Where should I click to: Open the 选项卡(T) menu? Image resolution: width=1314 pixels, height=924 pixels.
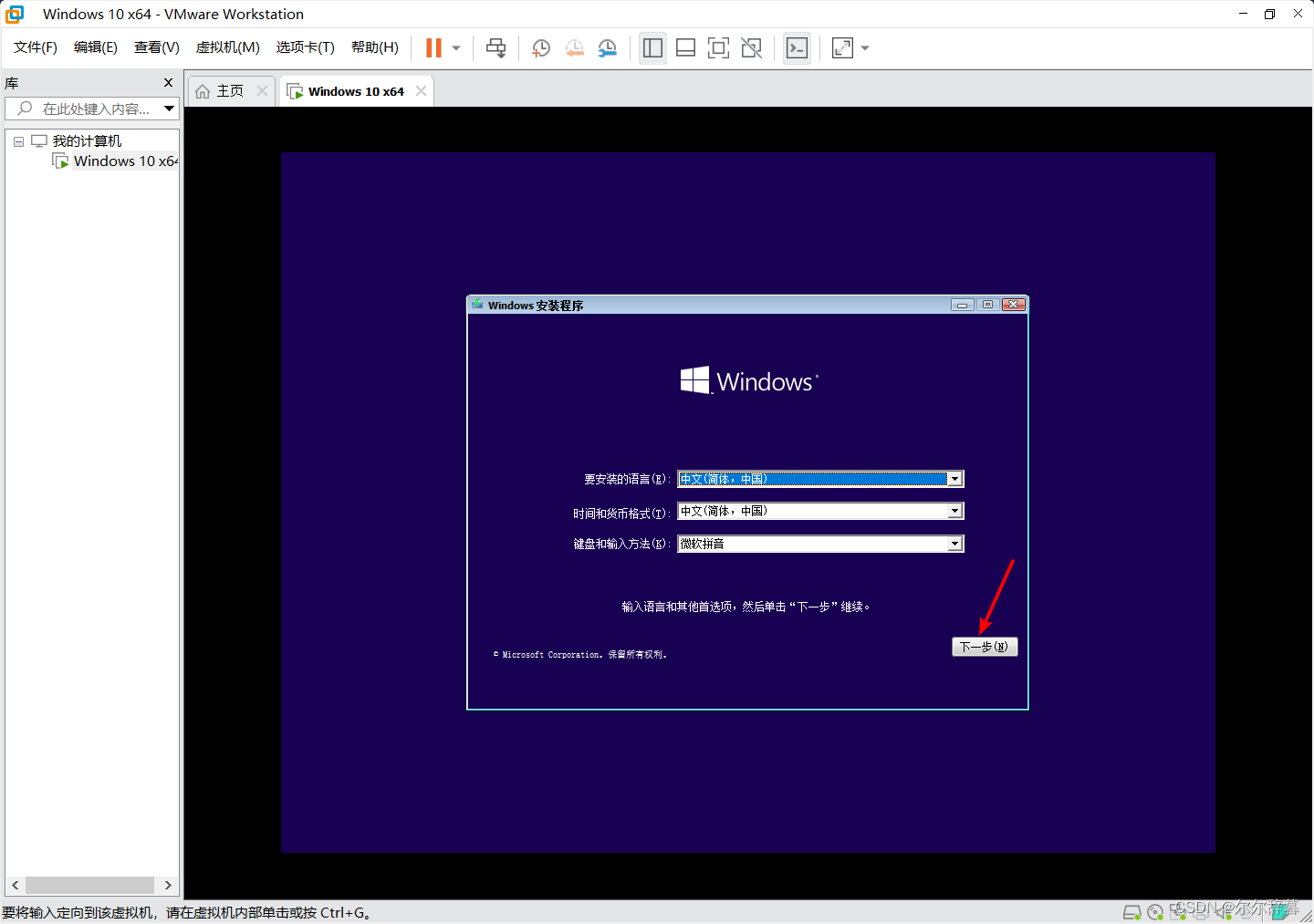coord(306,47)
